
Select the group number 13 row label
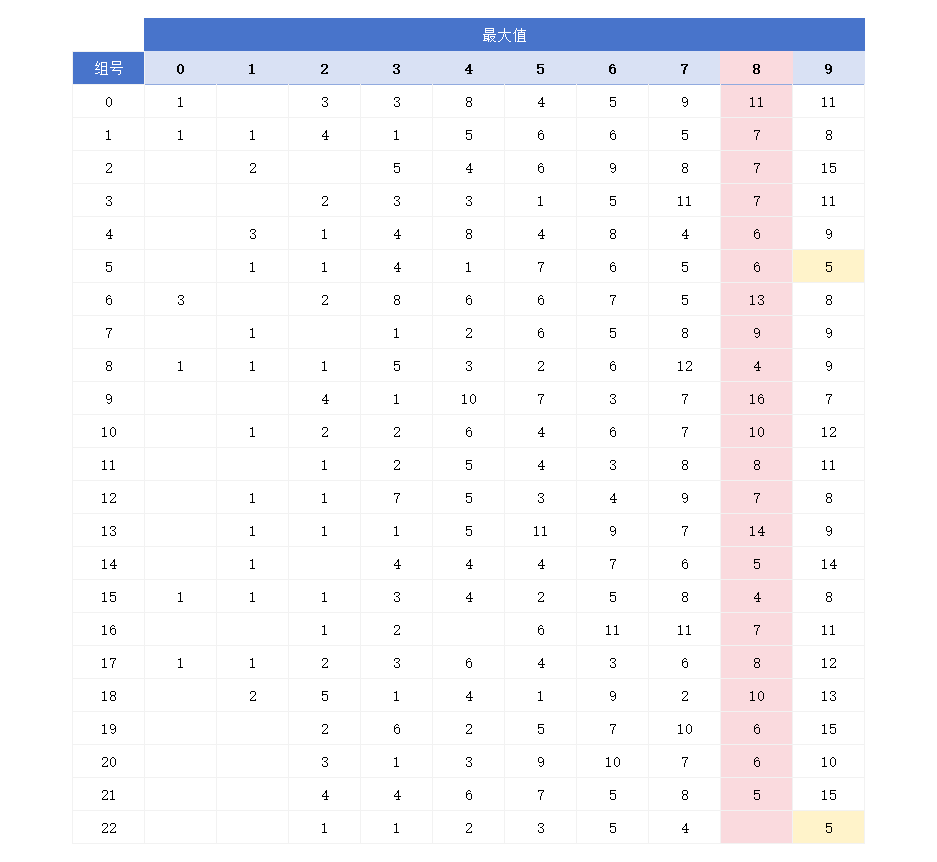click(108, 531)
